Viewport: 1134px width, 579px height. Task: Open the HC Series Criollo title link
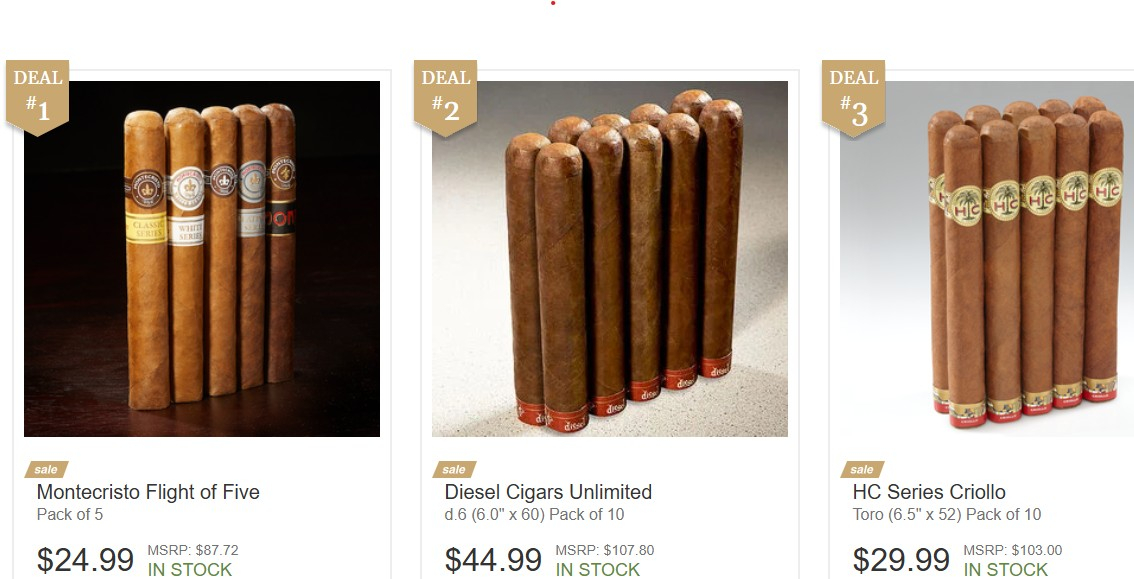coord(929,492)
